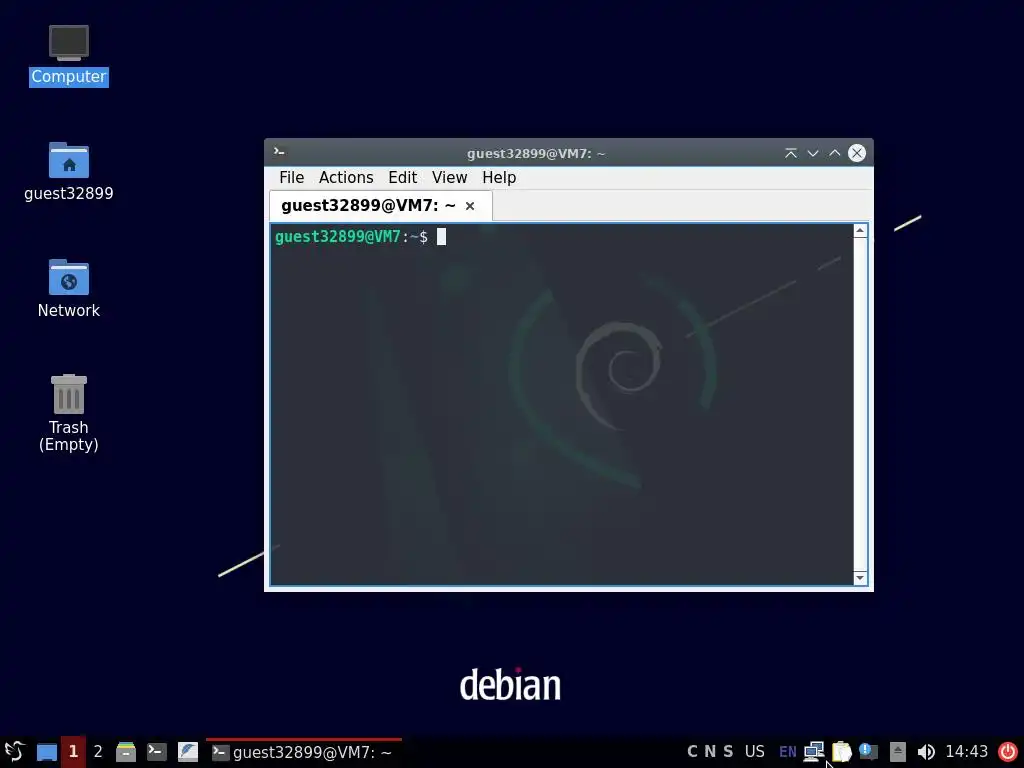Close the terminal window
Viewport: 1024px width, 768px height.
click(x=857, y=153)
